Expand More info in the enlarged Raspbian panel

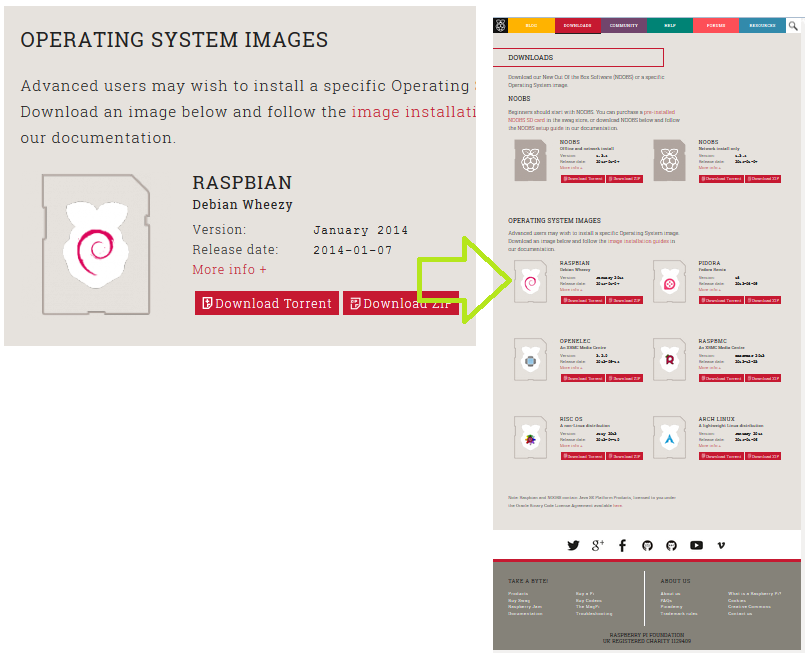pyautogui.click(x=229, y=270)
